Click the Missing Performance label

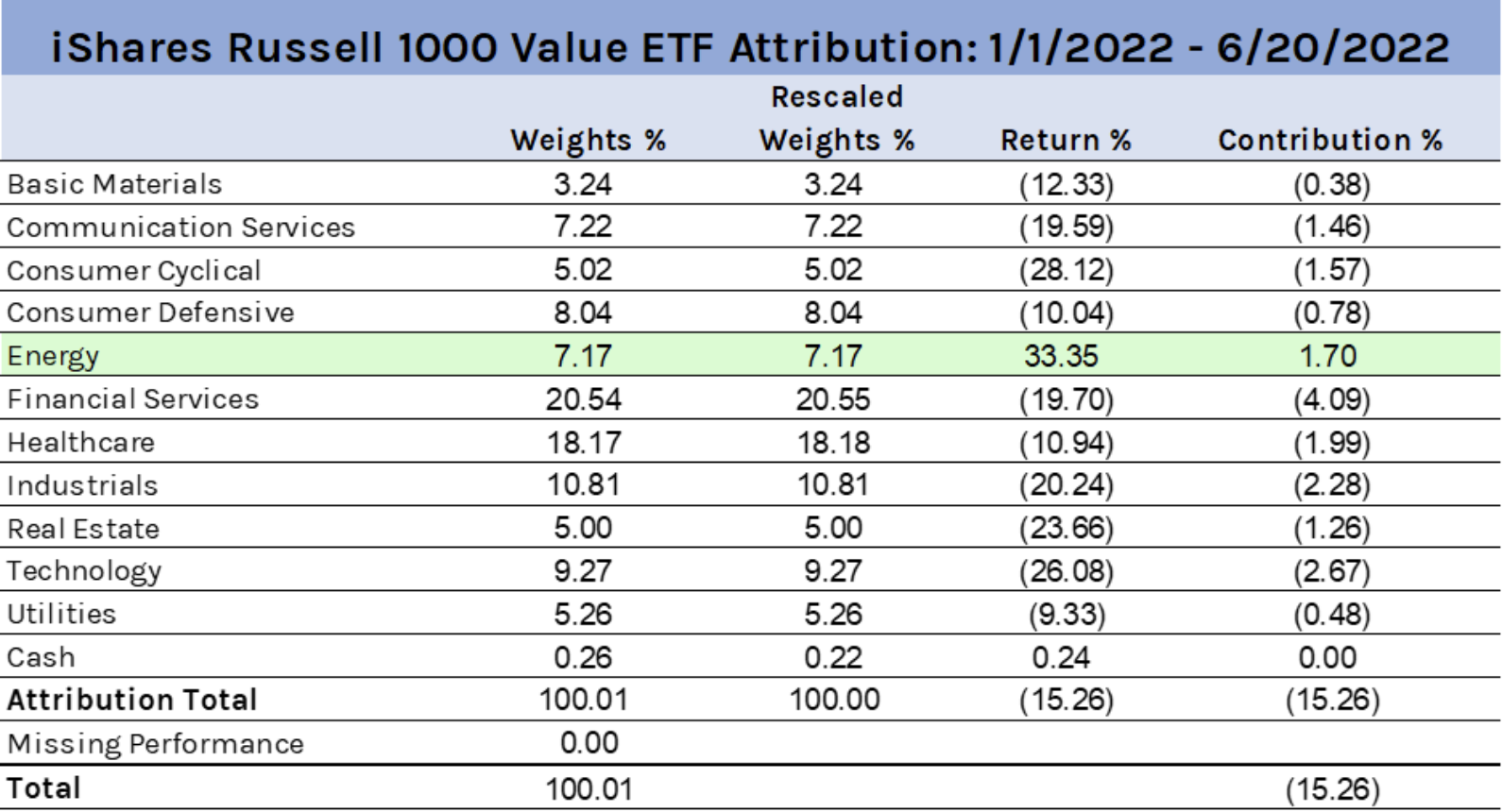(155, 744)
